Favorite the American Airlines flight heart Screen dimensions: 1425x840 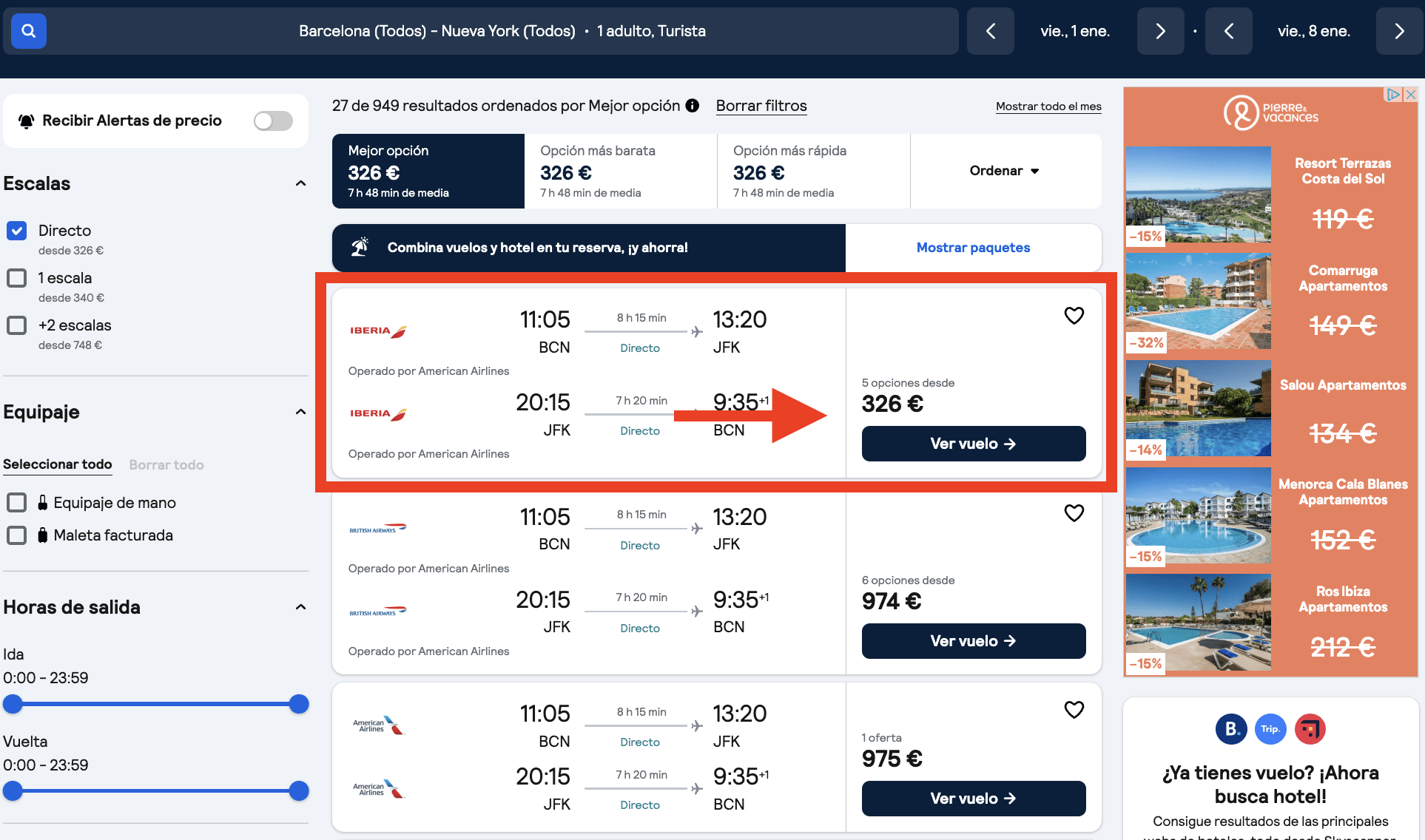pyautogui.click(x=1074, y=710)
